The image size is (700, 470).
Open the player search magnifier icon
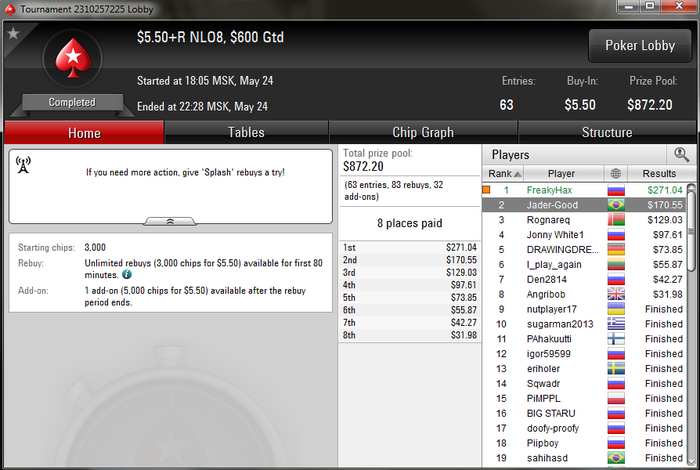pos(681,154)
